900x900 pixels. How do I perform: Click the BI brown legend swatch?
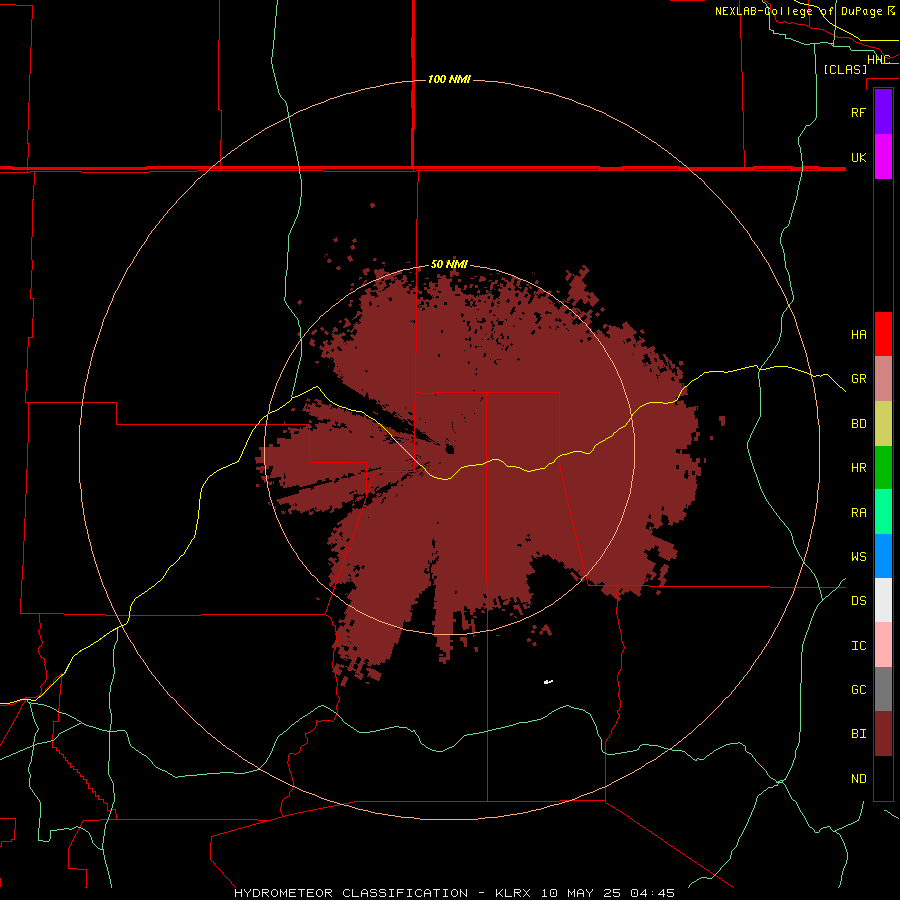point(883,734)
